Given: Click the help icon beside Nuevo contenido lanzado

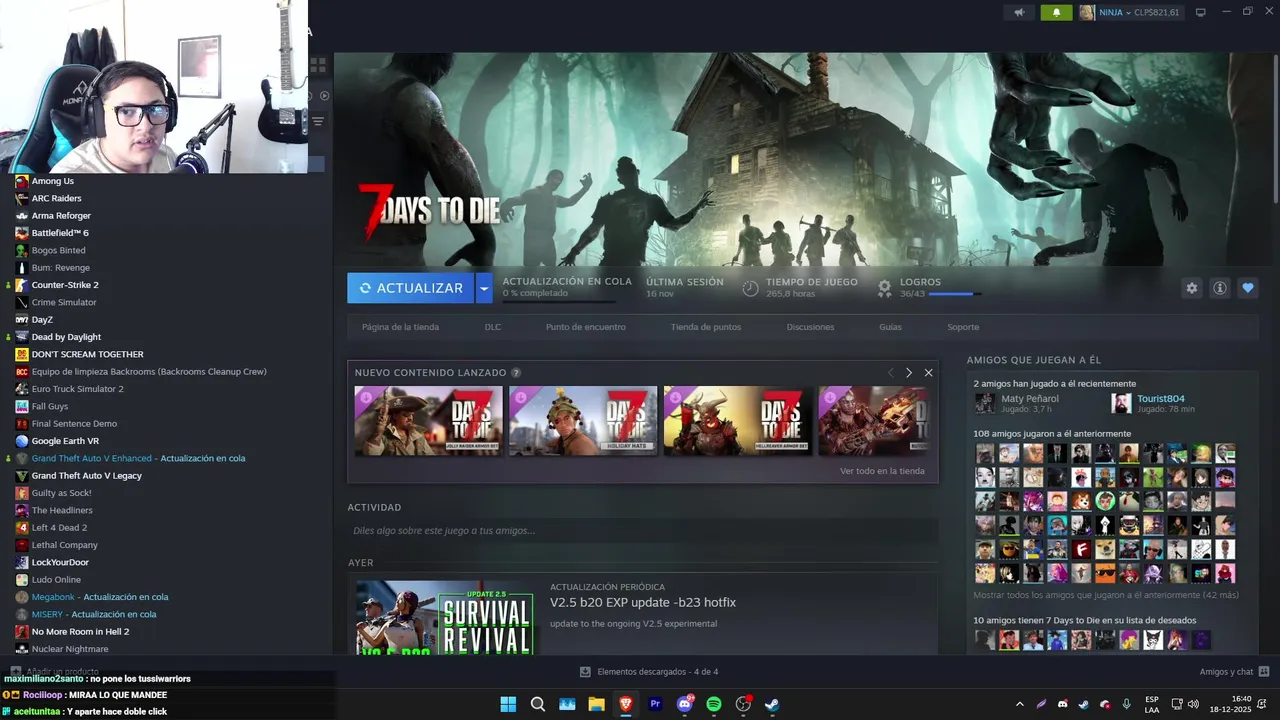Looking at the screenshot, I should point(516,373).
